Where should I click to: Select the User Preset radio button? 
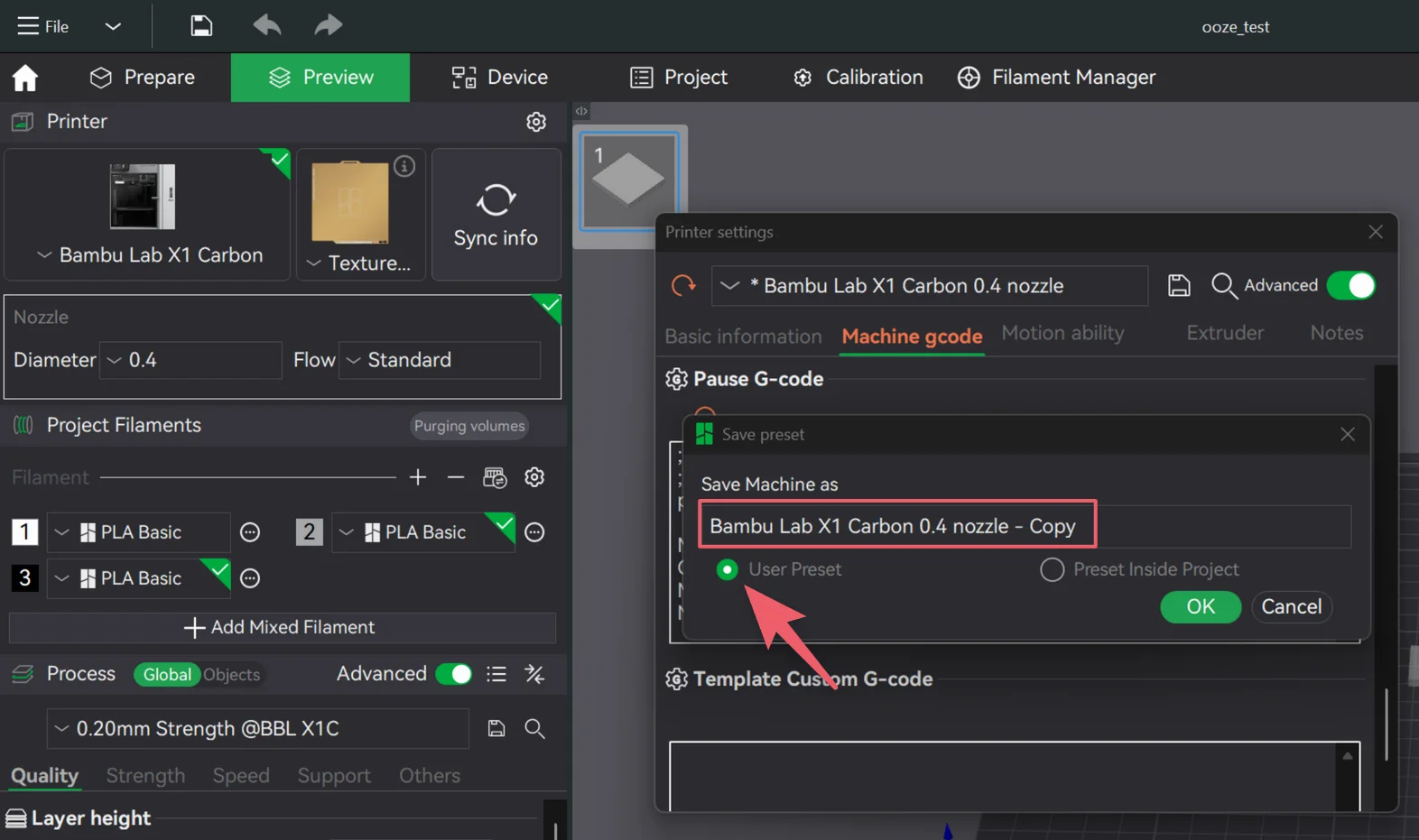click(x=727, y=570)
